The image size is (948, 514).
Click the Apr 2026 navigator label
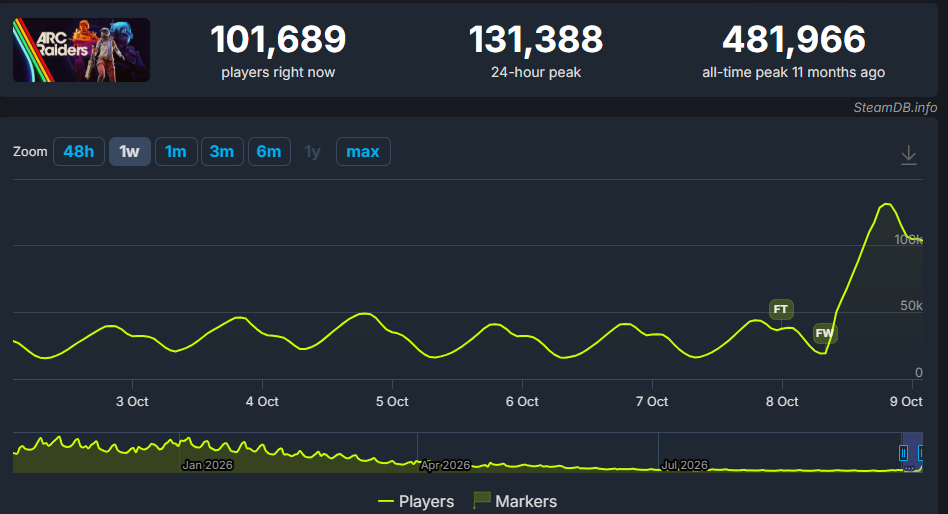445,465
